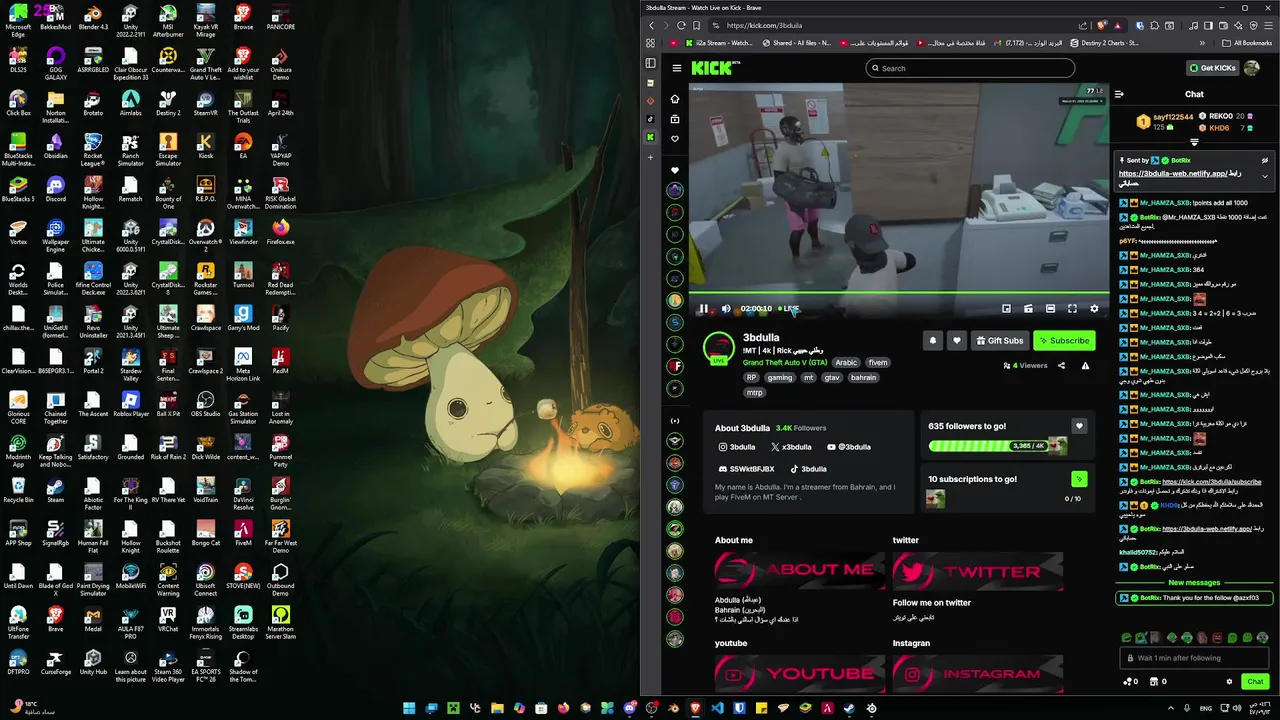Click the ABOUT ME banner image
Viewport: 1280px width, 720px height.
pos(800,570)
